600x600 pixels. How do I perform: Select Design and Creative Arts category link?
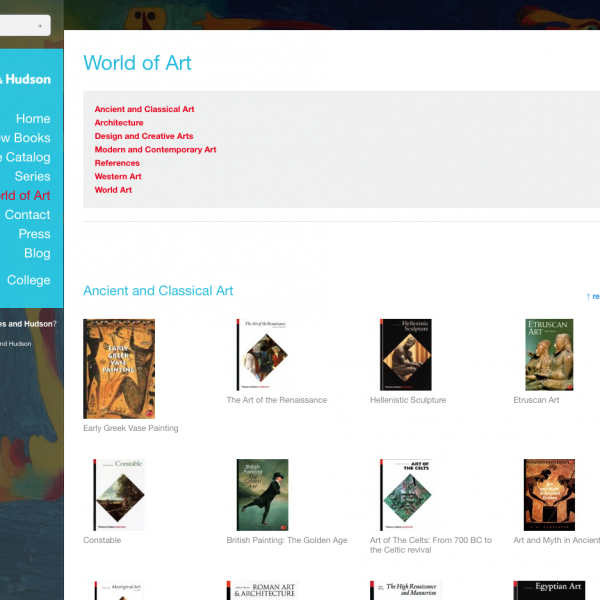point(144,136)
